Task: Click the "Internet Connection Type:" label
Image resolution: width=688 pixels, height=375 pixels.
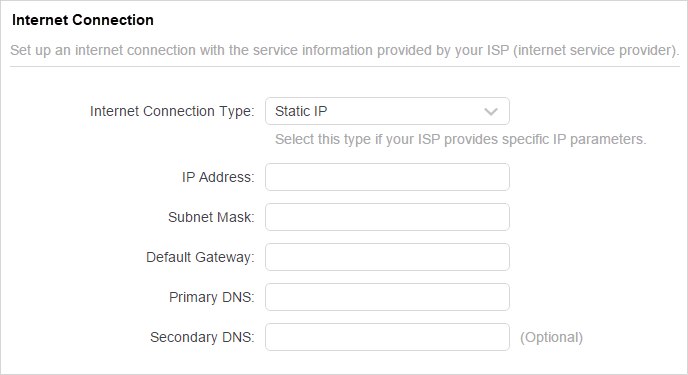Action: 172,111
